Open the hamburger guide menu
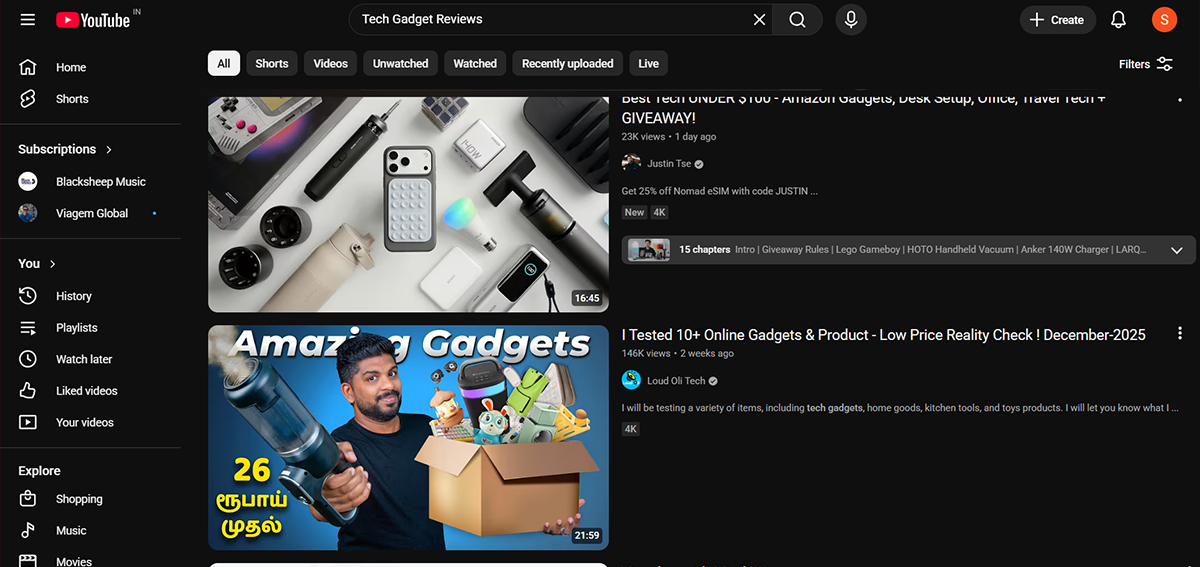The image size is (1200, 567). point(27,20)
